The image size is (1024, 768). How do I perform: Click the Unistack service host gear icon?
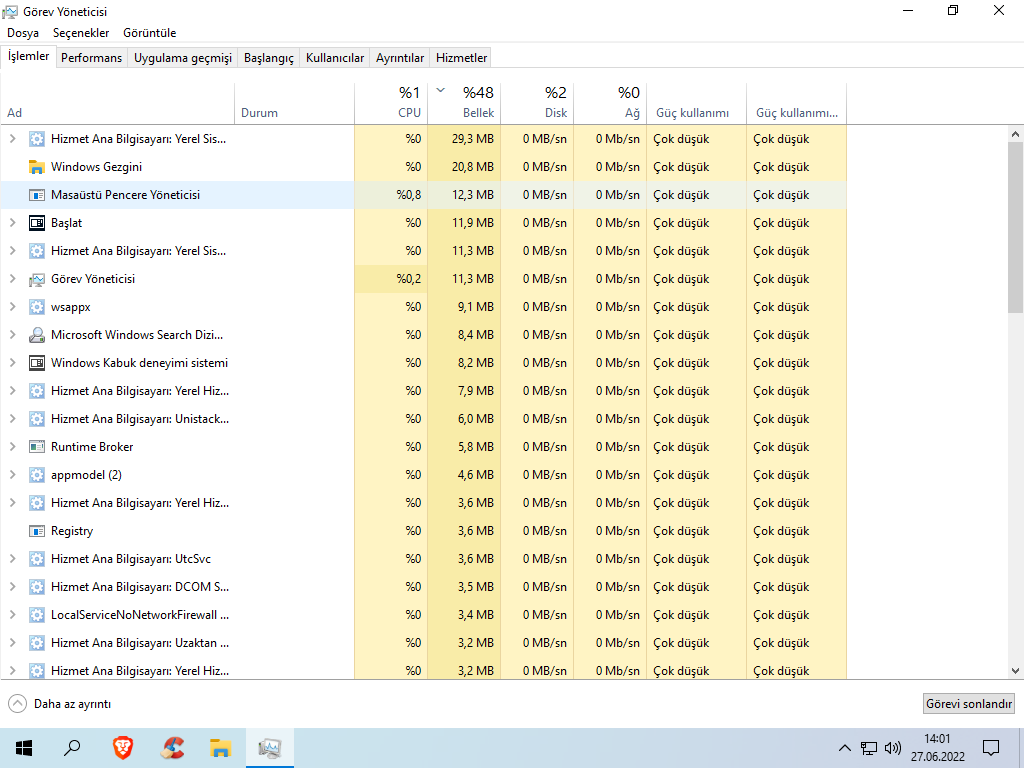coord(37,419)
